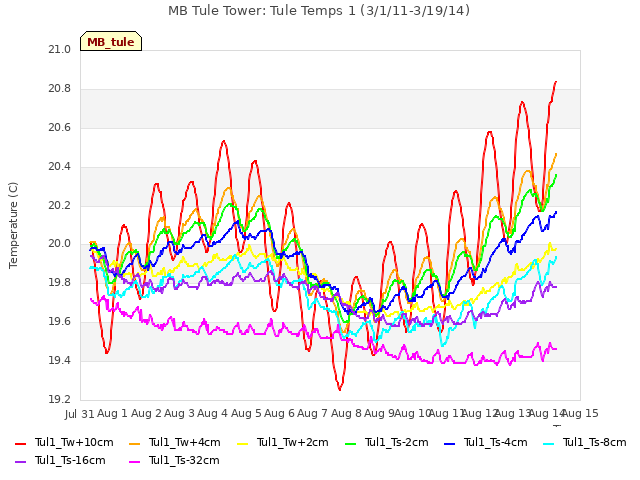Click magenta swatch for Tul1_Ts-32cm

[x=134, y=461]
